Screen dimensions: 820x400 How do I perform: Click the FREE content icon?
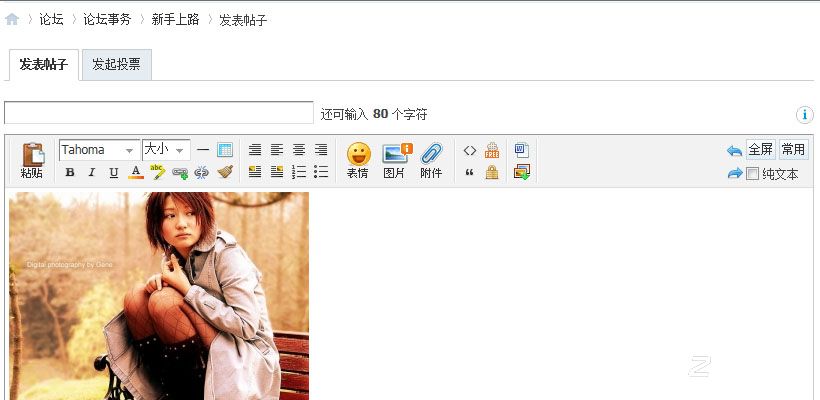point(492,150)
